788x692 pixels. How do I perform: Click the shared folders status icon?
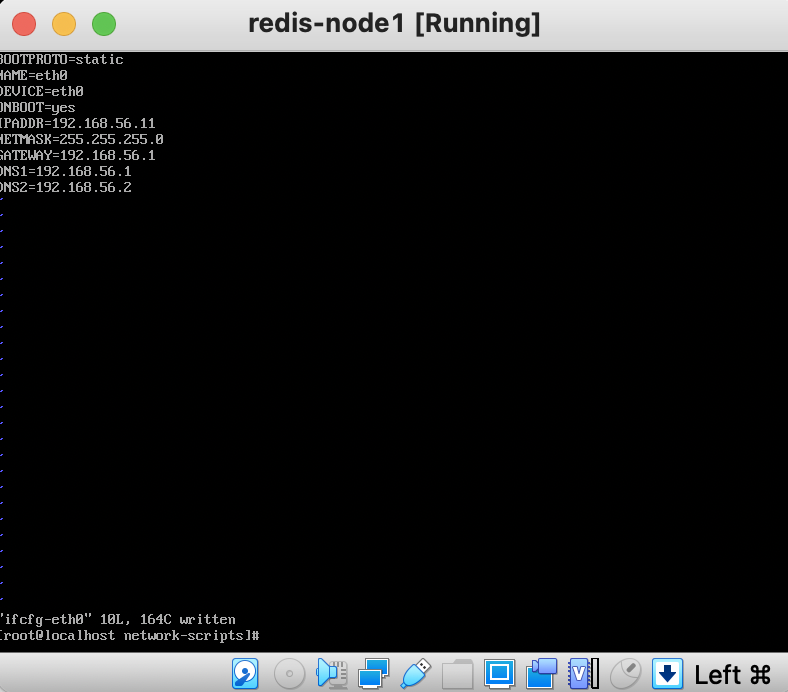click(457, 674)
